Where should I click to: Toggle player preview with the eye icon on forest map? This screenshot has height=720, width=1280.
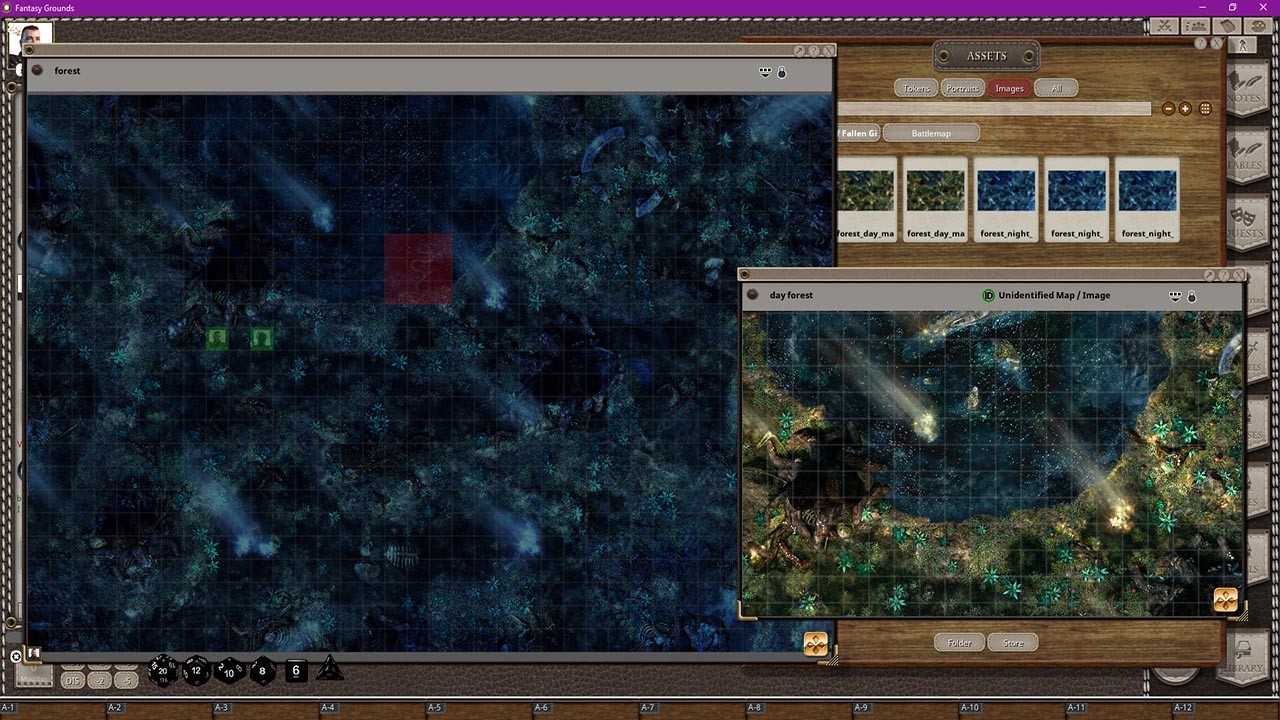coord(764,71)
